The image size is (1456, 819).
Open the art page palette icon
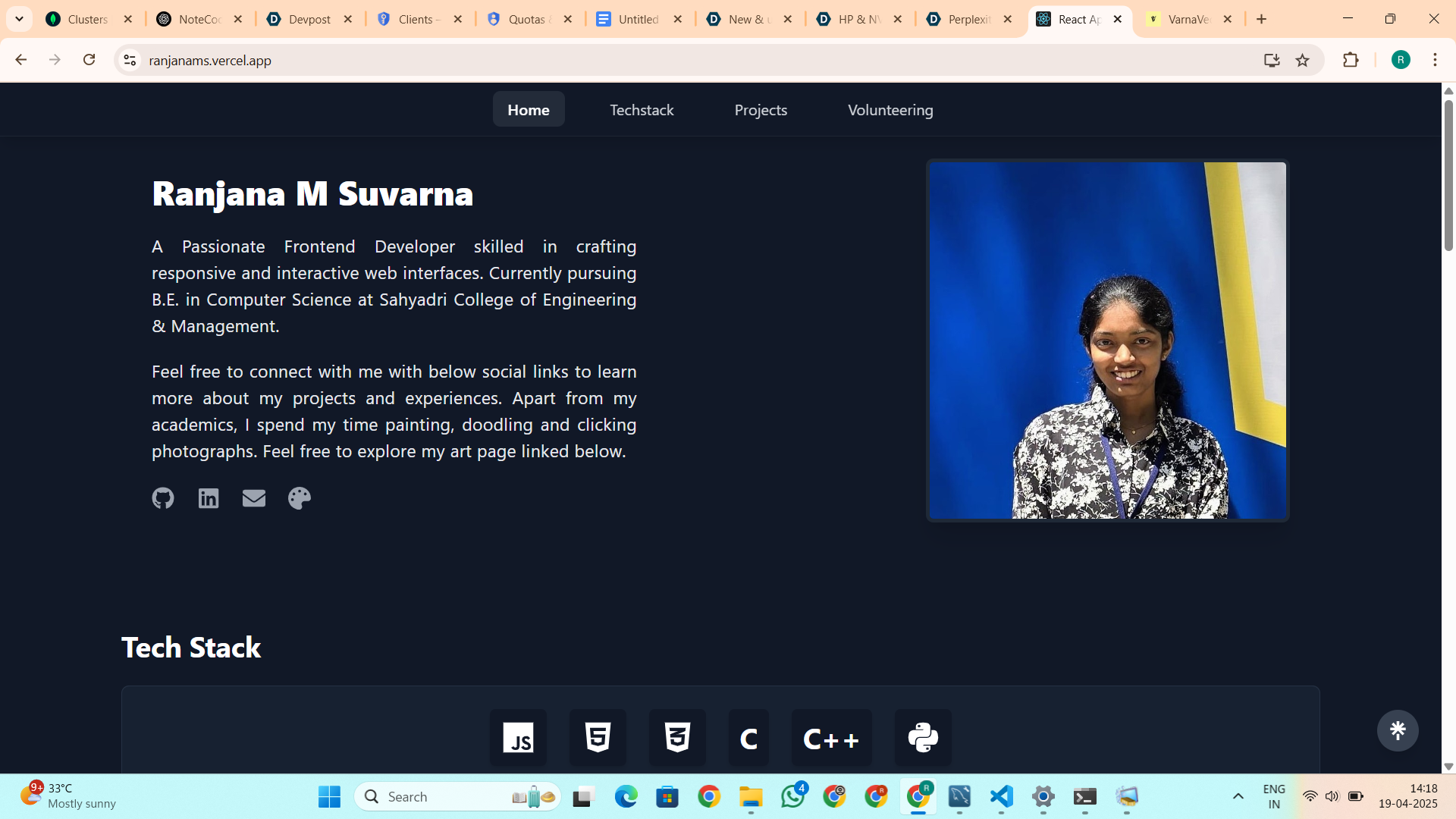300,498
